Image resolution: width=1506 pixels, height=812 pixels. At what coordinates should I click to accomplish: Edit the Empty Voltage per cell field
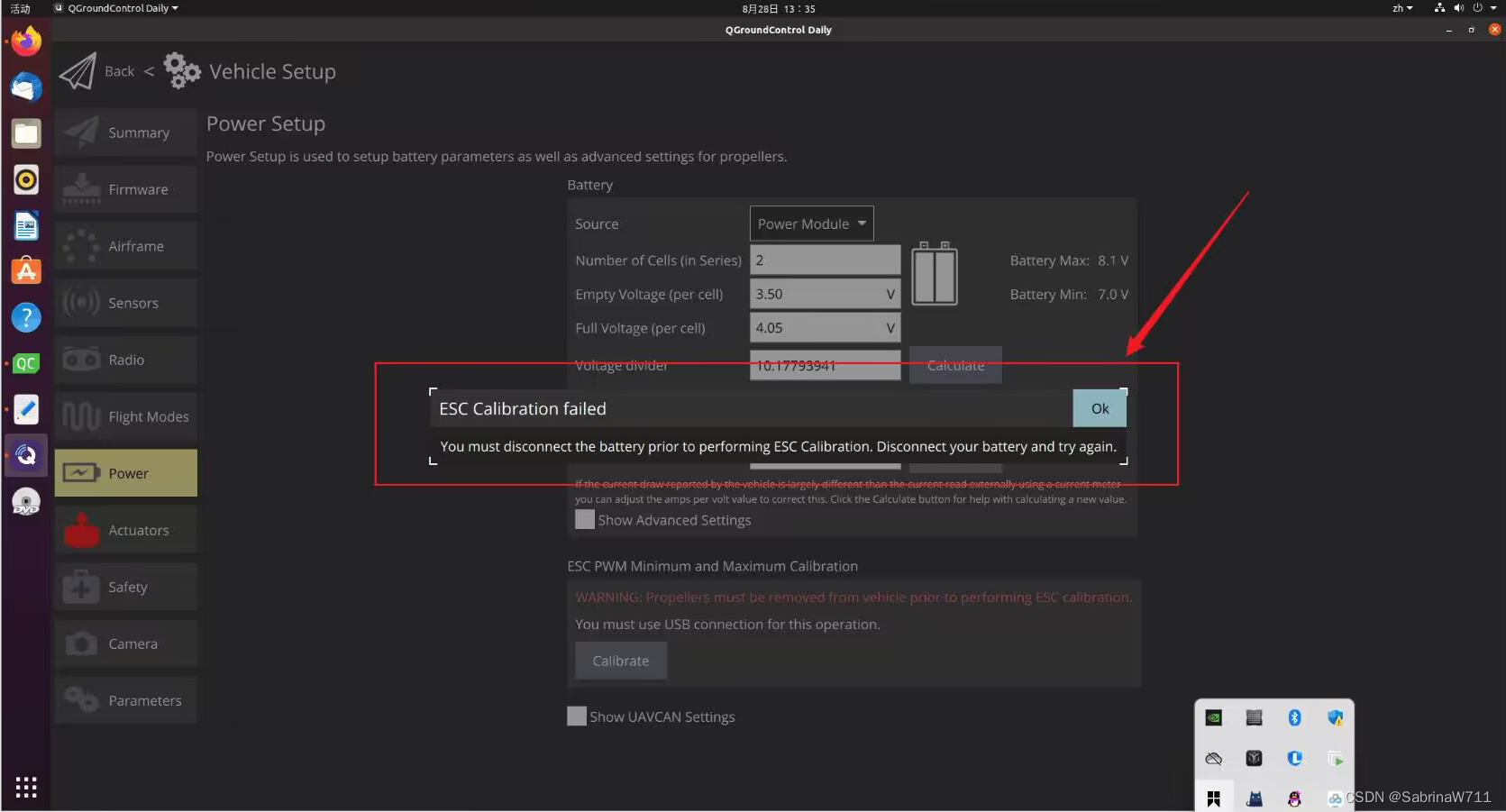[x=825, y=294]
